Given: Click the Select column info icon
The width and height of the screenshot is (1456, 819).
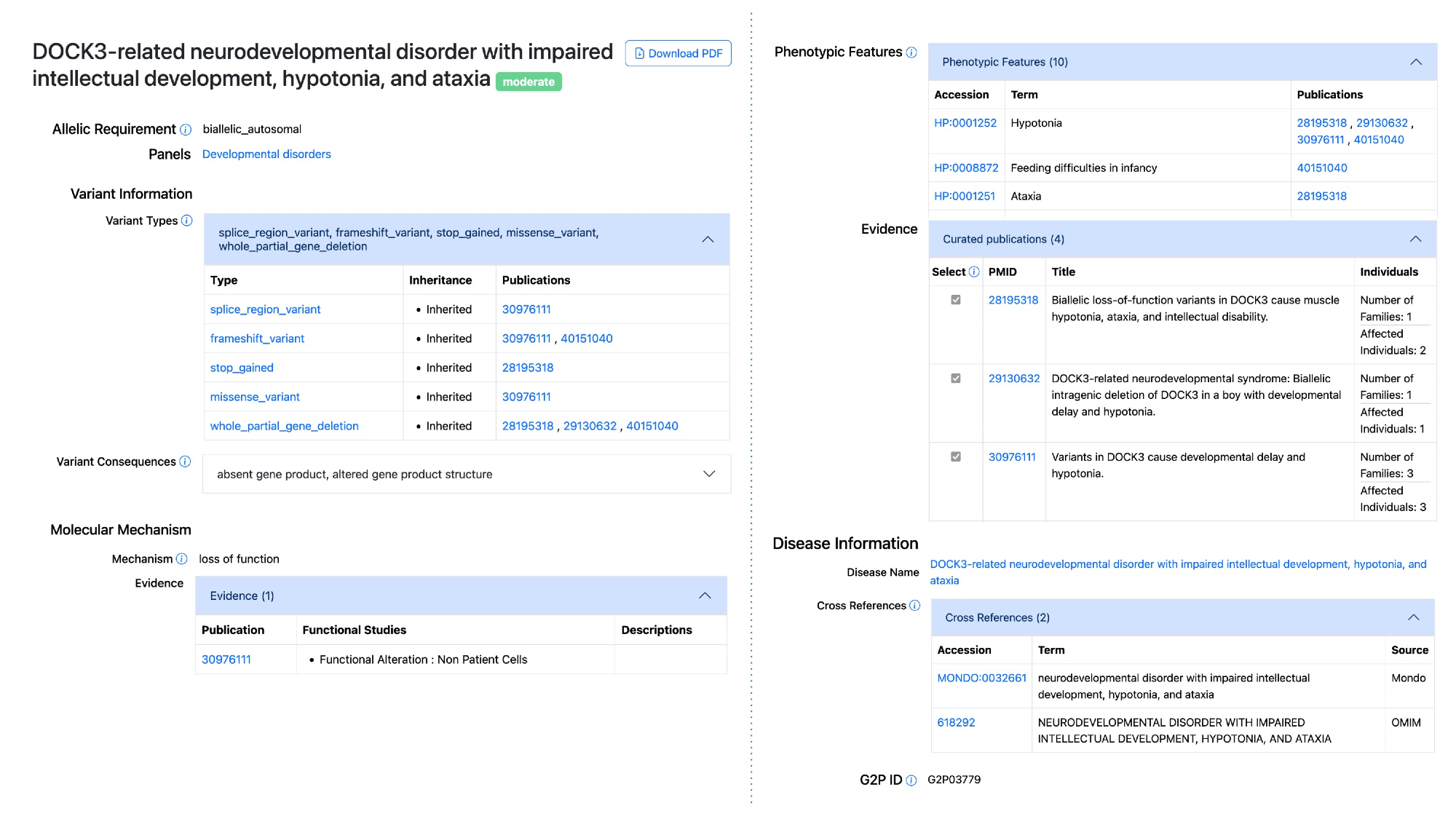Looking at the screenshot, I should coord(974,272).
